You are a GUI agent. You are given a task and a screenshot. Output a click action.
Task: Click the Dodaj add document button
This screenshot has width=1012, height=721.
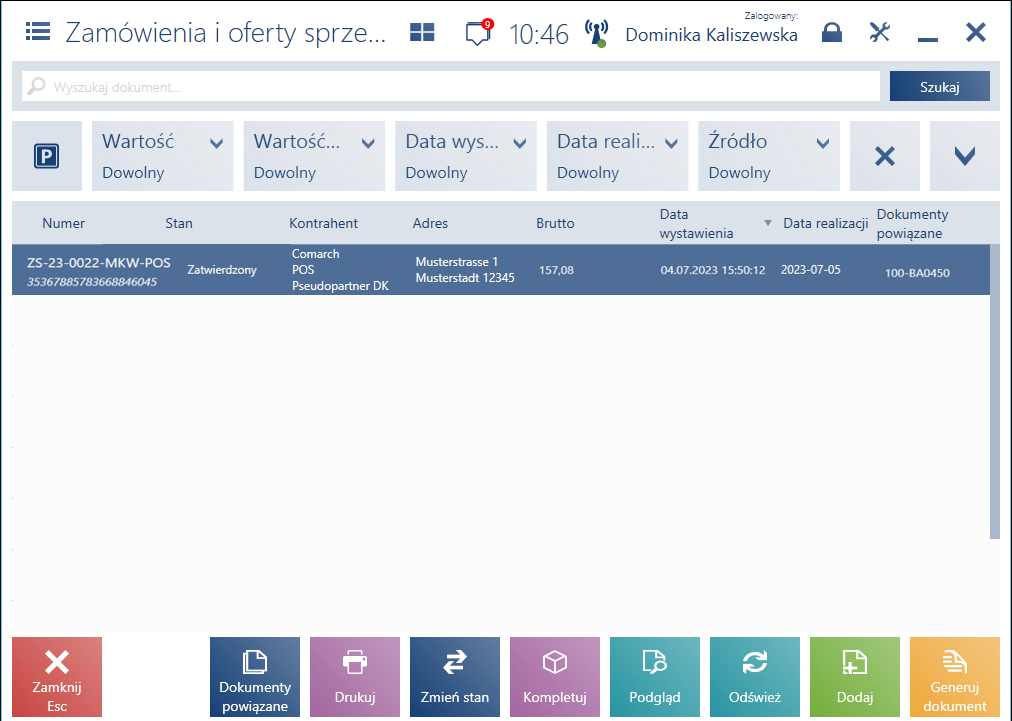click(855, 676)
